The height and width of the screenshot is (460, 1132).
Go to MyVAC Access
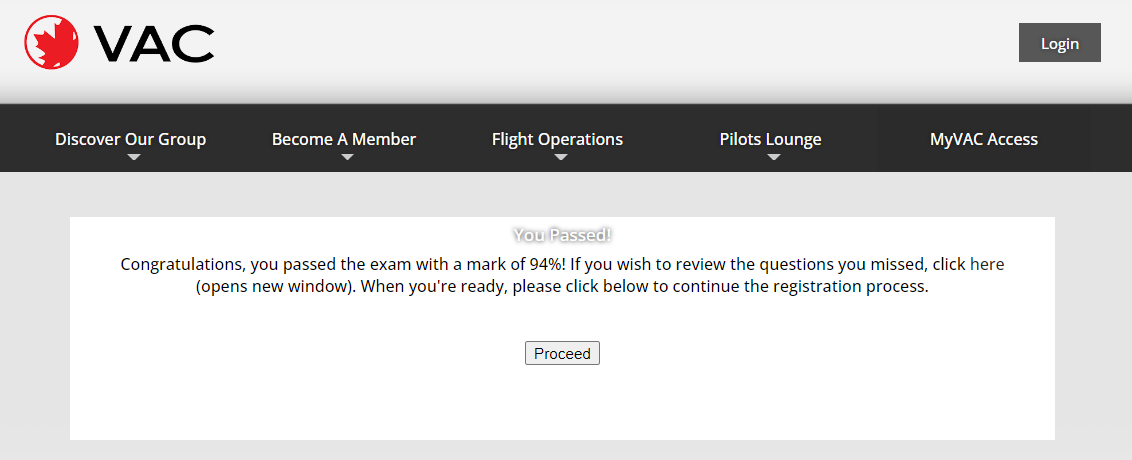point(983,139)
